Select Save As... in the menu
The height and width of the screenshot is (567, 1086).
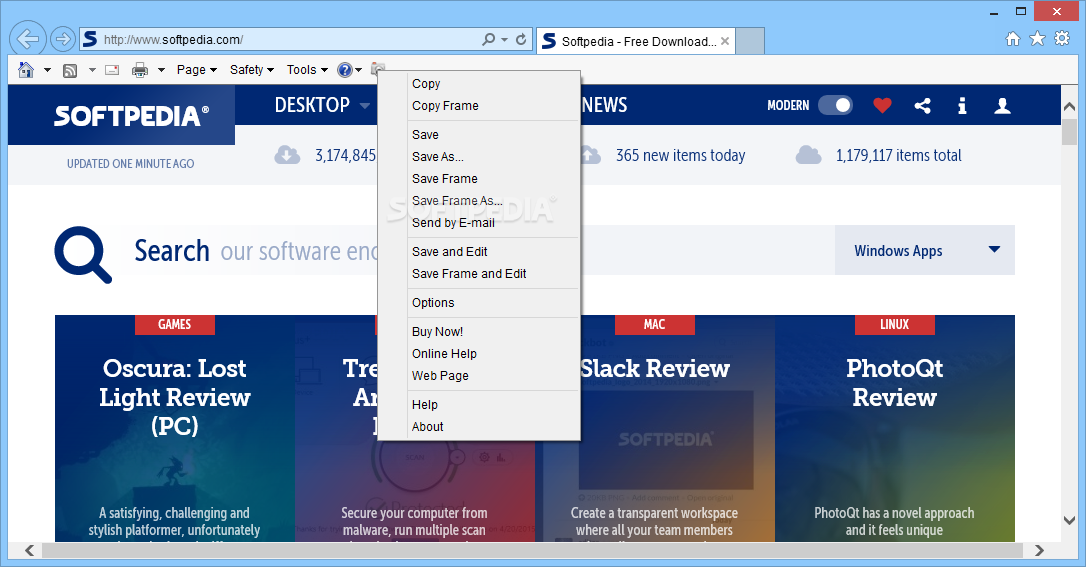(x=438, y=157)
